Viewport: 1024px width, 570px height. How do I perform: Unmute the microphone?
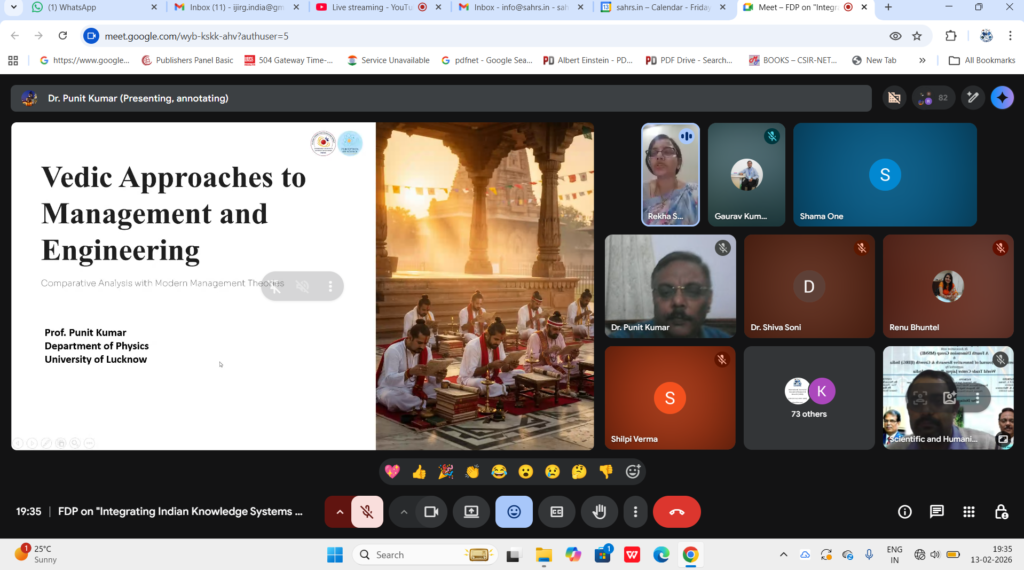coord(367,512)
